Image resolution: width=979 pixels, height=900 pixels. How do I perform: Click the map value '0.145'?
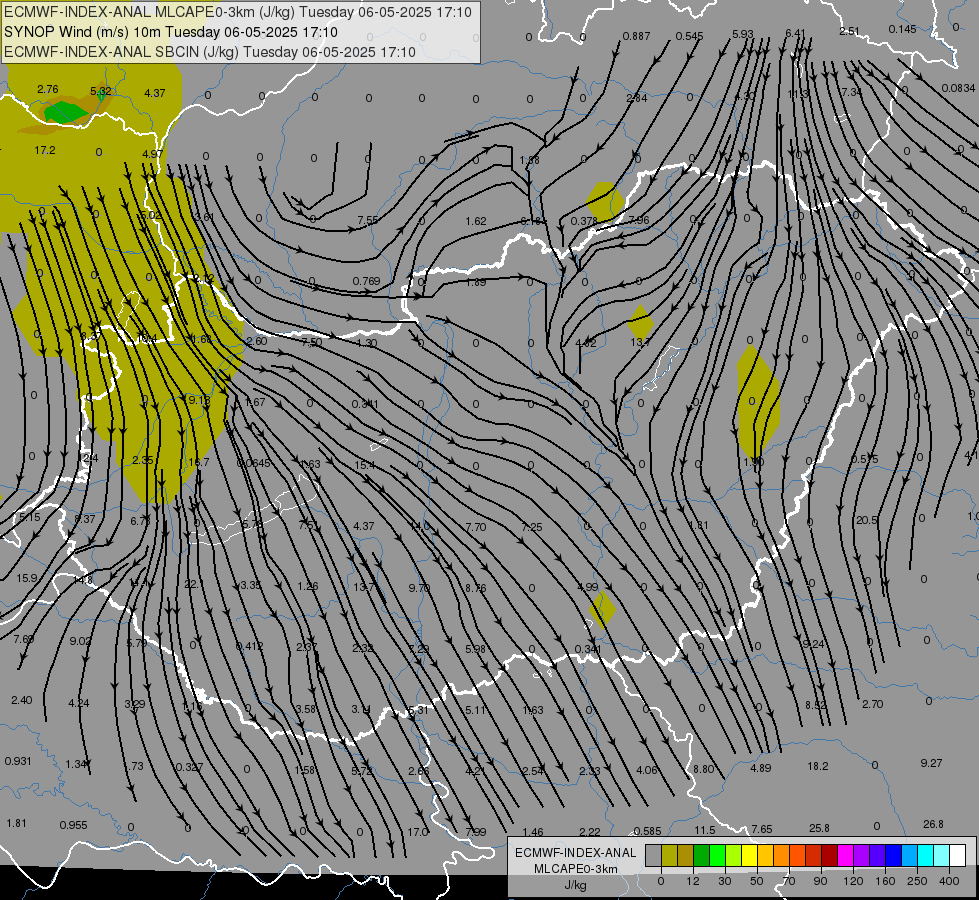point(902,29)
